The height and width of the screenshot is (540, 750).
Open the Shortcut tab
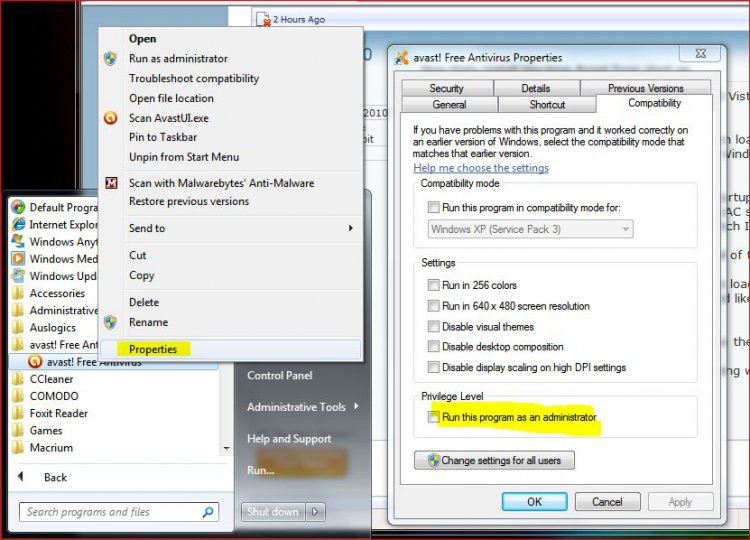coord(547,104)
